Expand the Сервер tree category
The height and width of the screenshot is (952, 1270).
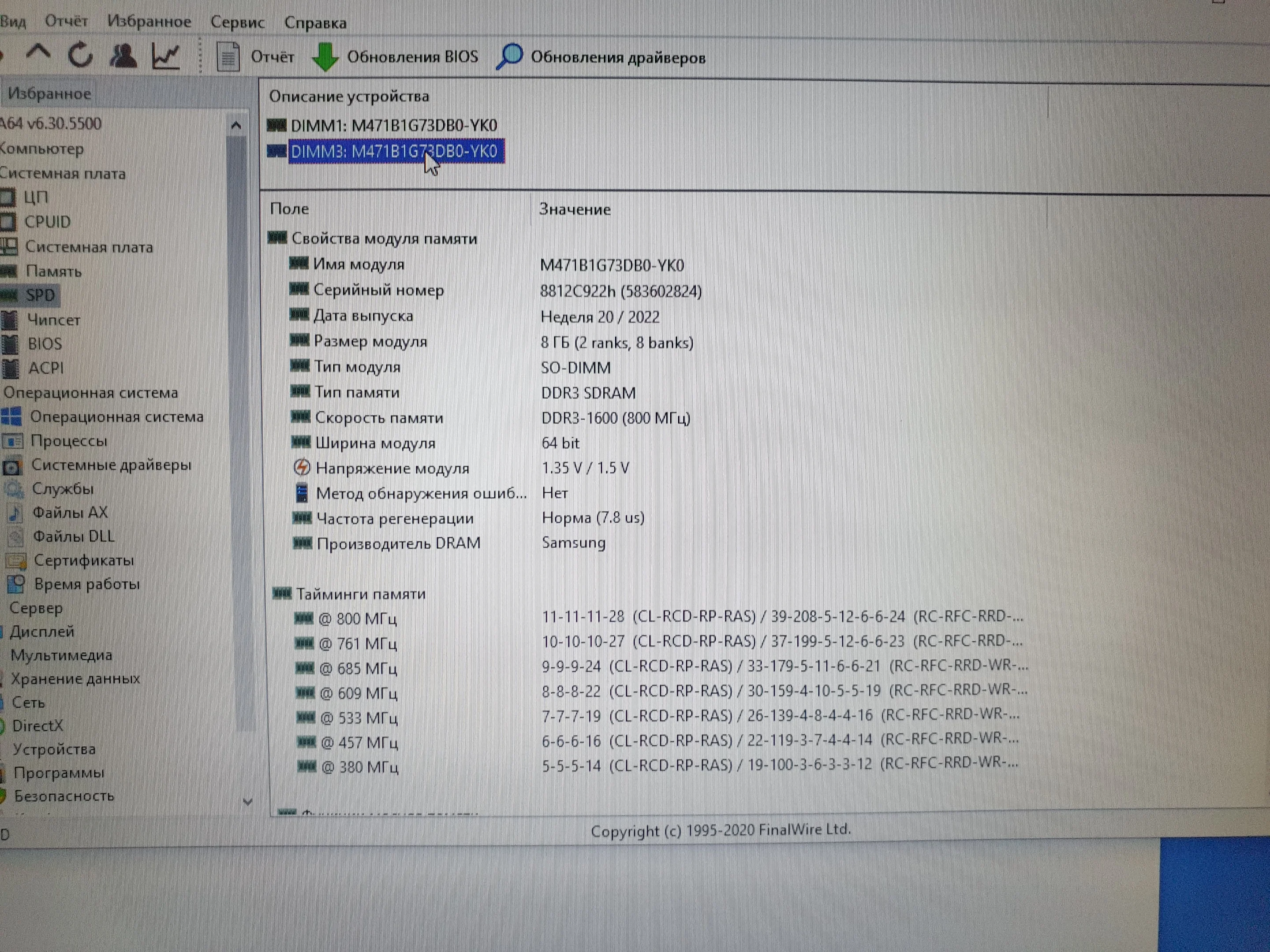(36, 608)
